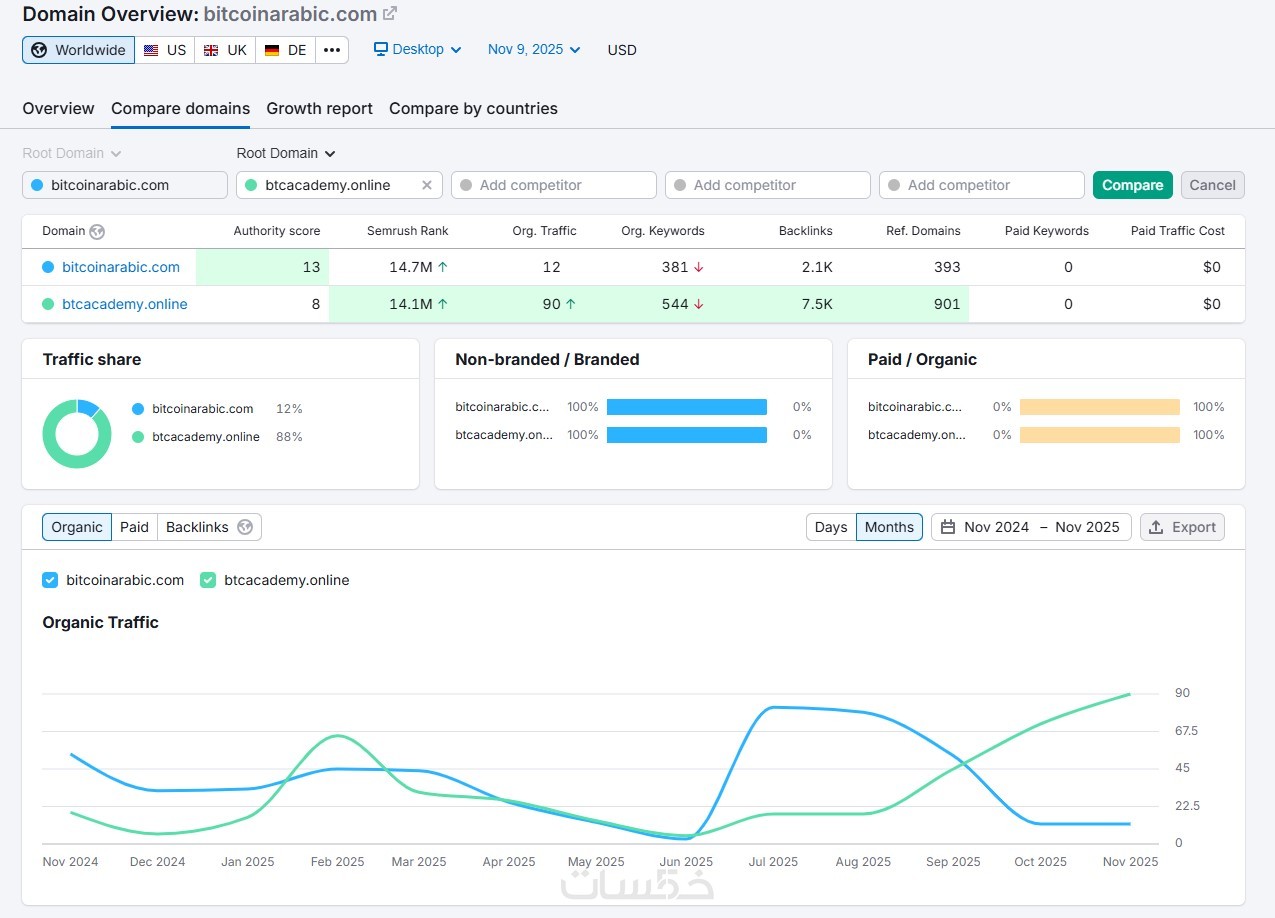1275x918 pixels.
Task: Open the second Root Domain dropdown
Action: point(286,153)
